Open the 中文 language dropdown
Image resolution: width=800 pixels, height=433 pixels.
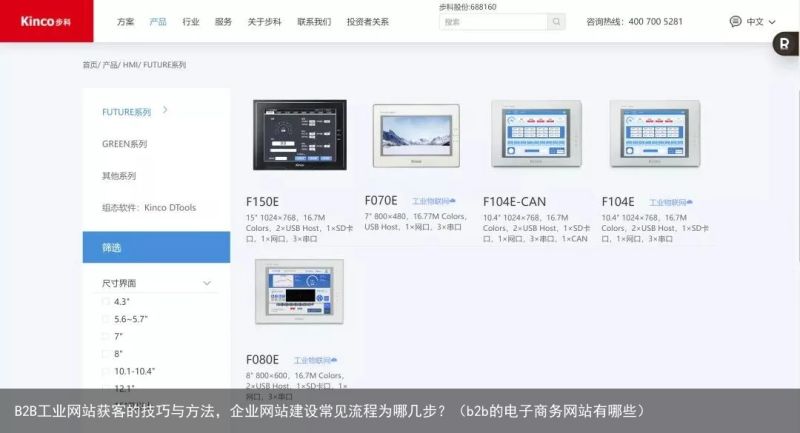tap(760, 22)
